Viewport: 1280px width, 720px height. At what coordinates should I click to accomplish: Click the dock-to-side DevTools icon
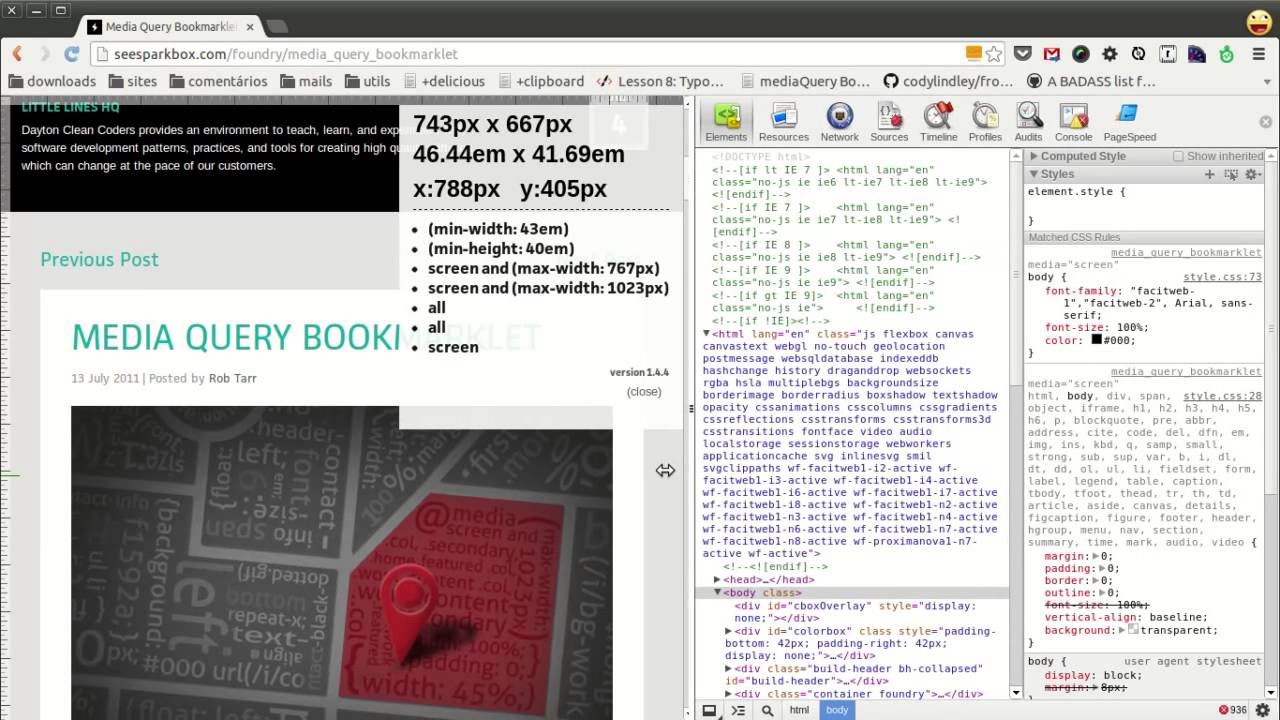(x=709, y=710)
